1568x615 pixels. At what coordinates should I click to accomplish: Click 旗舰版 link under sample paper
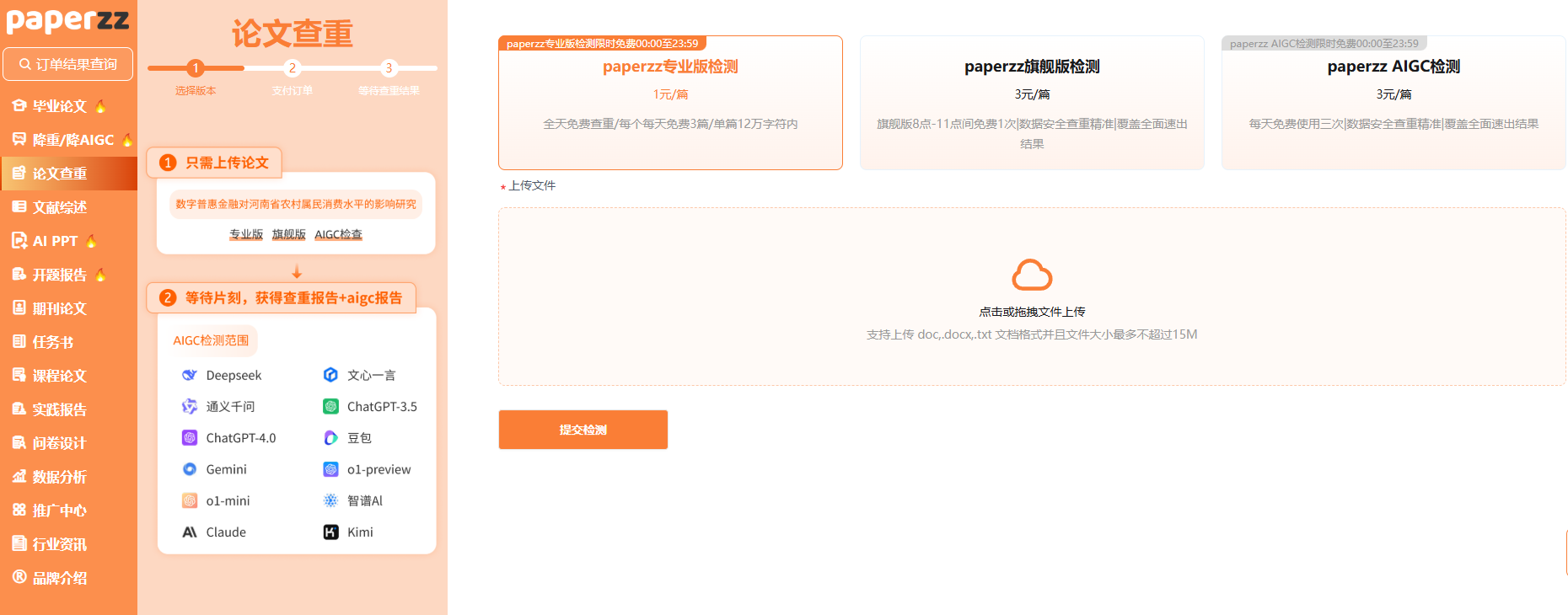288,234
